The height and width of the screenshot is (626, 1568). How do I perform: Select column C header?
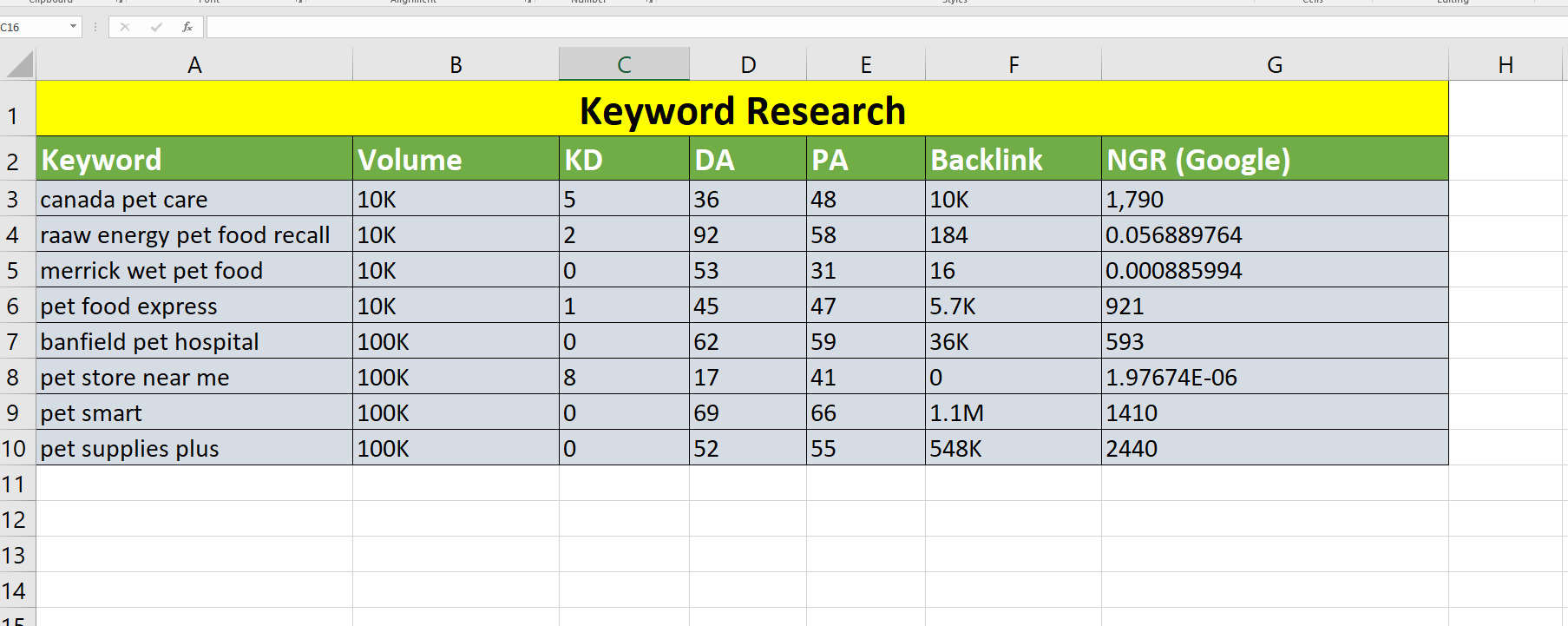(x=624, y=64)
